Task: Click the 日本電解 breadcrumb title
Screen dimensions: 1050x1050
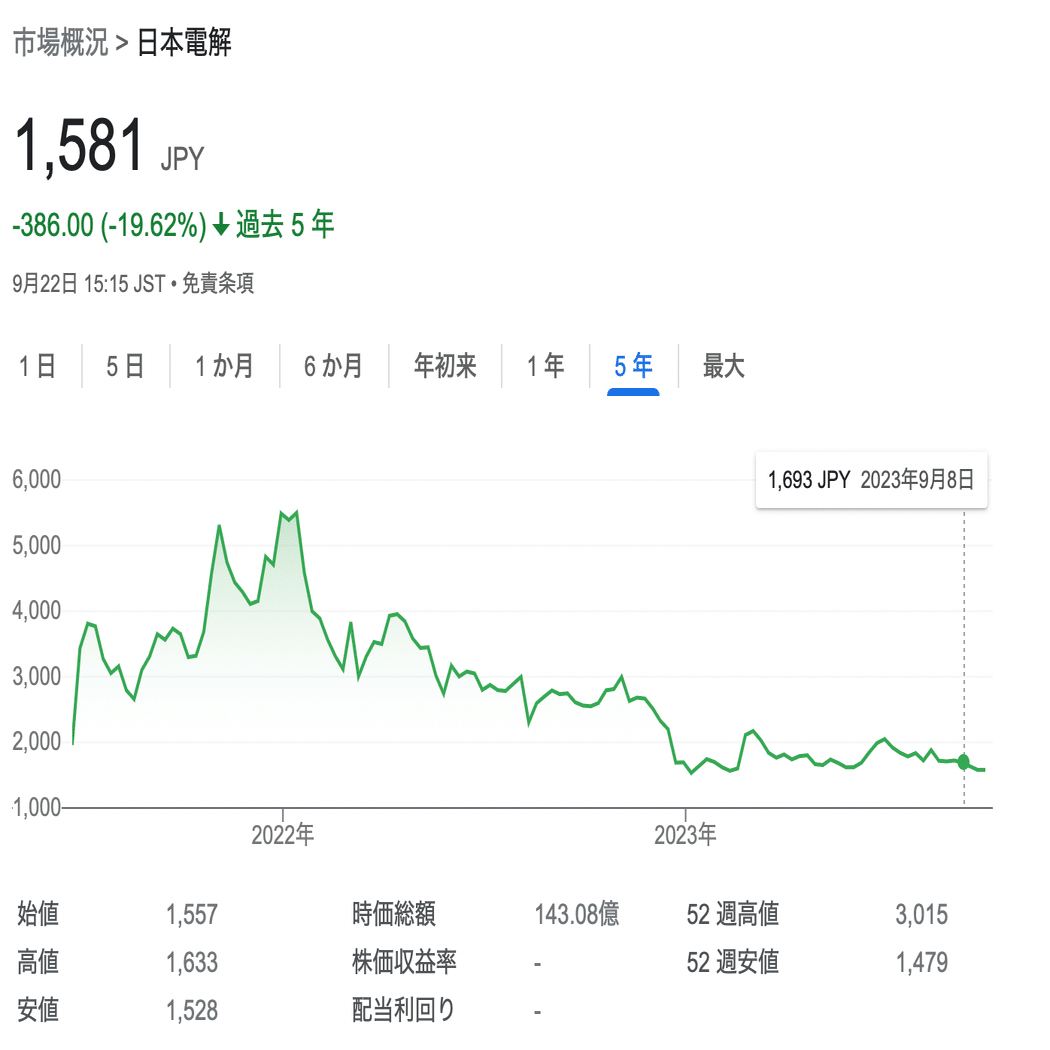Action: (184, 43)
